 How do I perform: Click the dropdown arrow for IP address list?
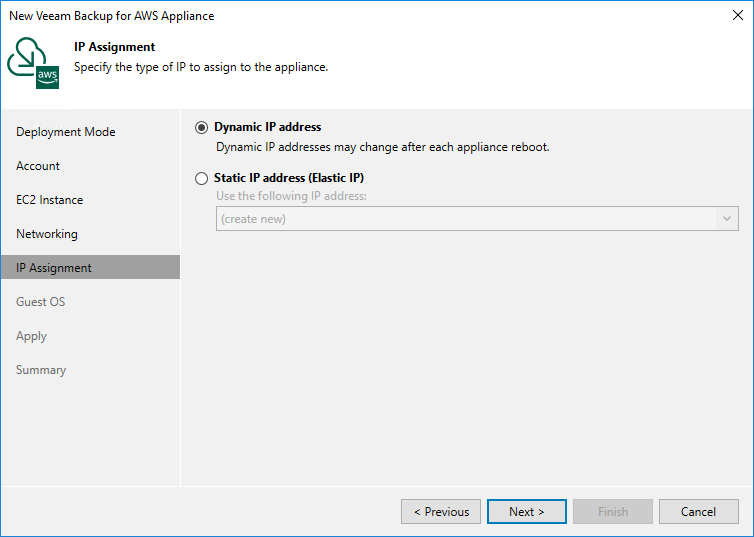click(727, 219)
